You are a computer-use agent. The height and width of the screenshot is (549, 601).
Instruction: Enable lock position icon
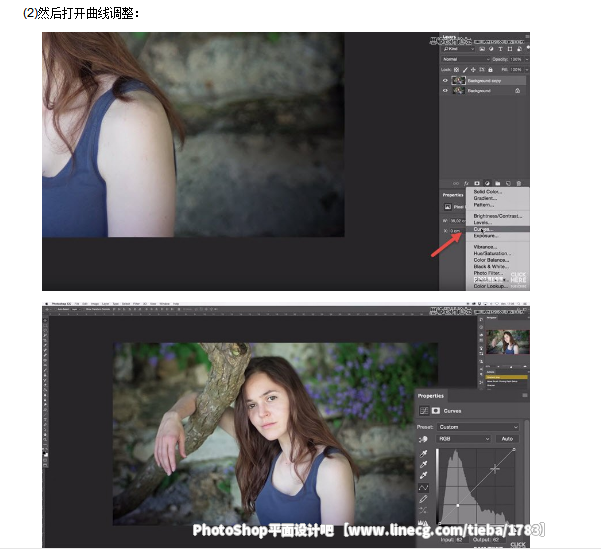pyautogui.click(x=473, y=70)
